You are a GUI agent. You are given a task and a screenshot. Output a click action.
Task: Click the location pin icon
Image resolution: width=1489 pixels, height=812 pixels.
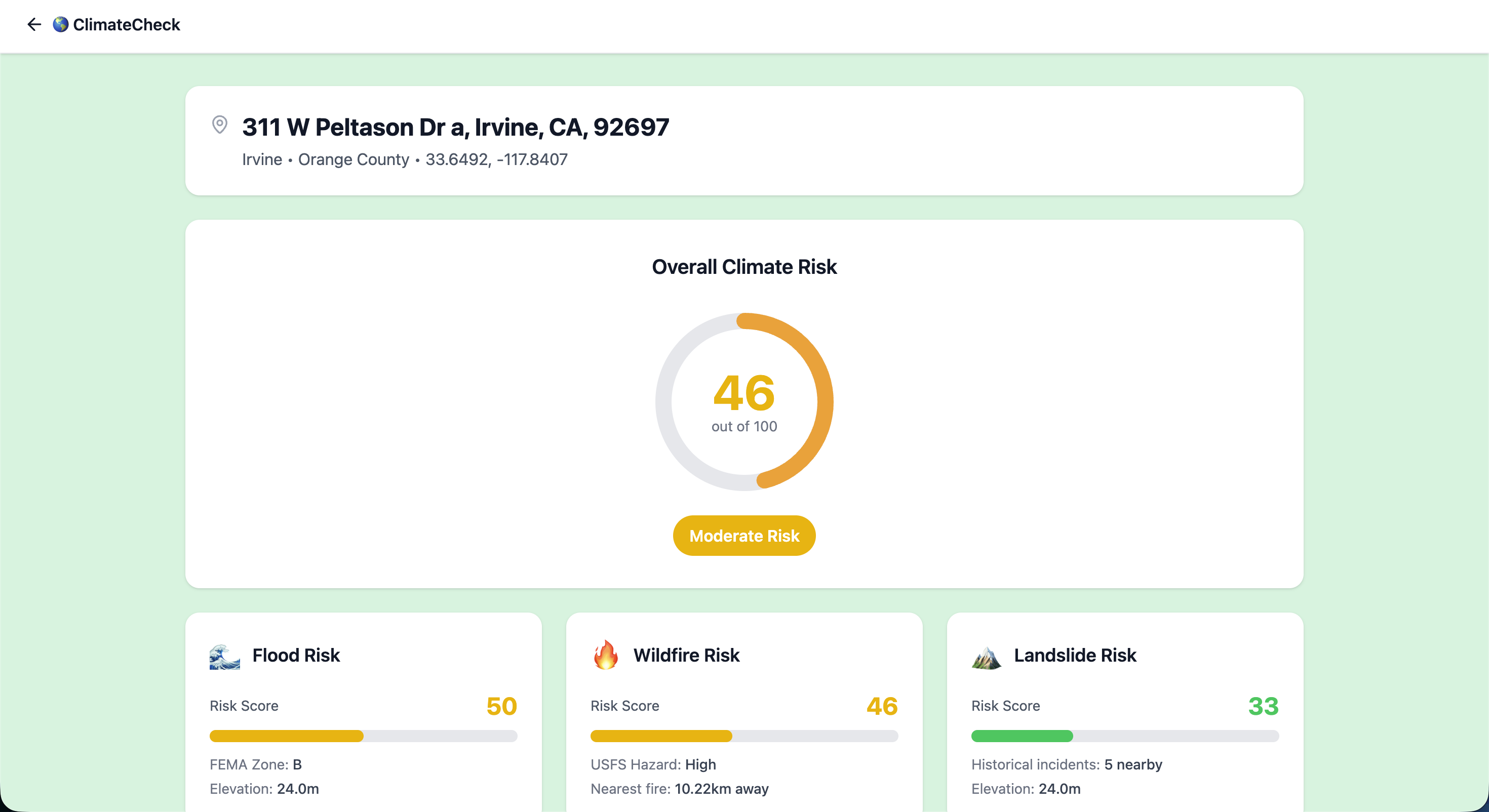coord(220,124)
